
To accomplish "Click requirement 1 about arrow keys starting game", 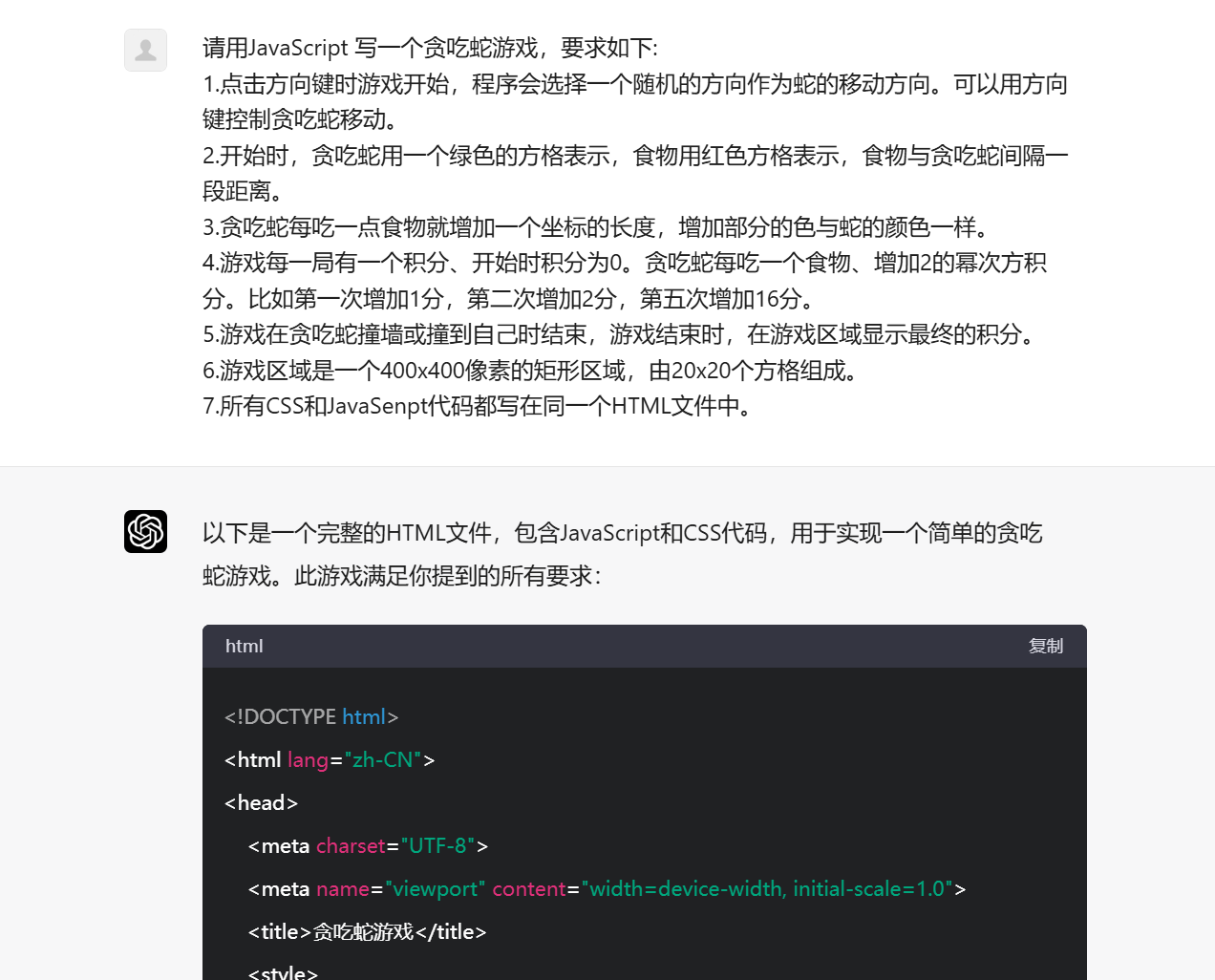I will [x=635, y=101].
